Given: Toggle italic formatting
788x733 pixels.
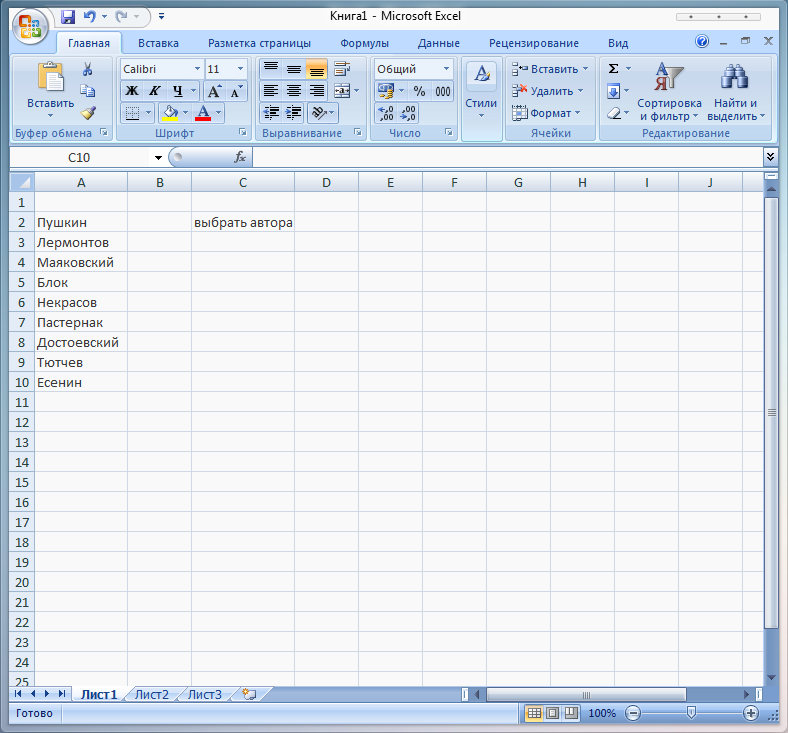Looking at the screenshot, I should [x=154, y=91].
